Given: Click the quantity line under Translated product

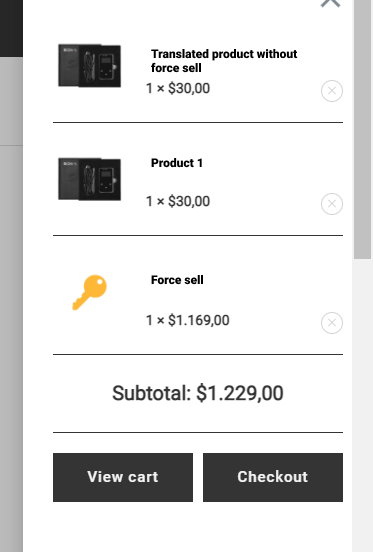Looking at the screenshot, I should [178, 88].
